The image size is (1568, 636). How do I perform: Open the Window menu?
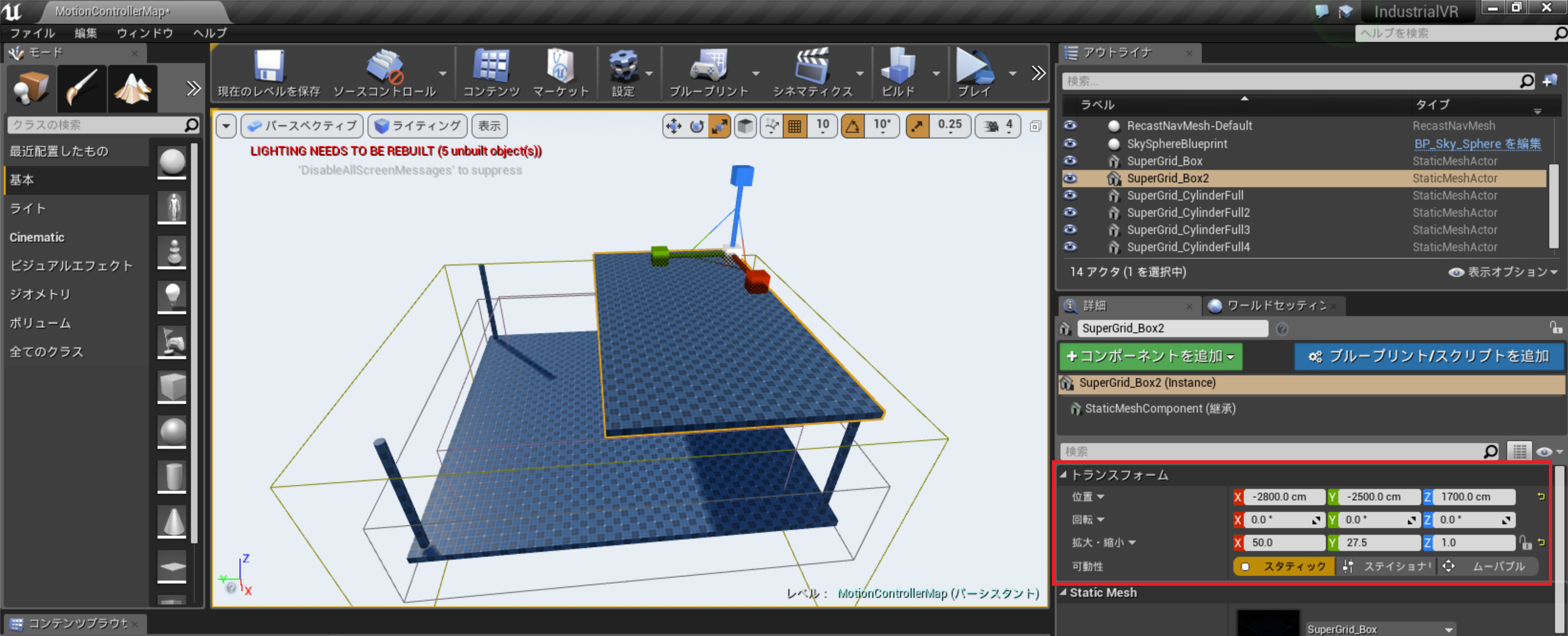[x=144, y=33]
